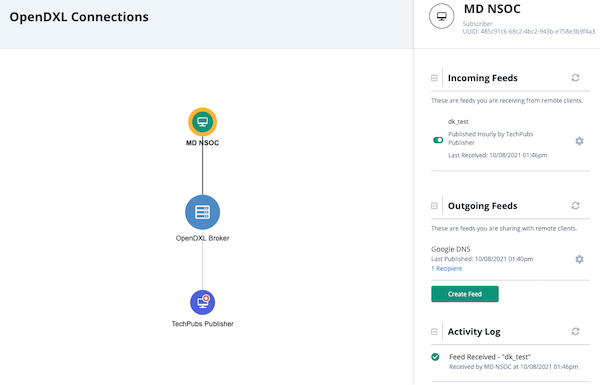
Task: Click 'Last Received: 10/08/2021 01:46pm' text
Action: coord(497,155)
